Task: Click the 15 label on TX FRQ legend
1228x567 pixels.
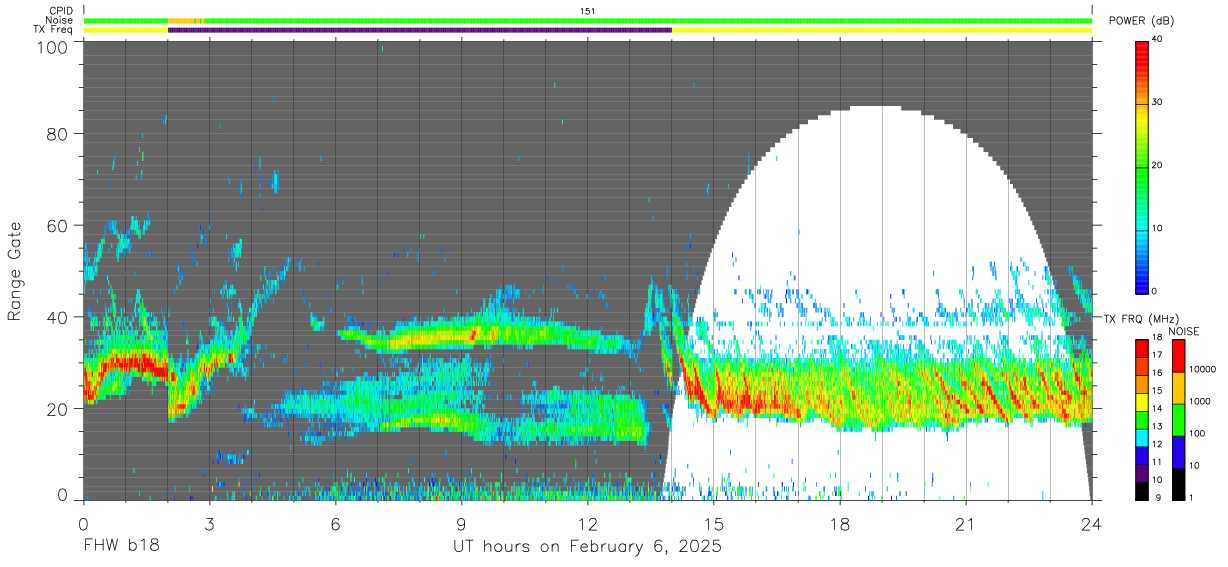Action: coord(1157,391)
